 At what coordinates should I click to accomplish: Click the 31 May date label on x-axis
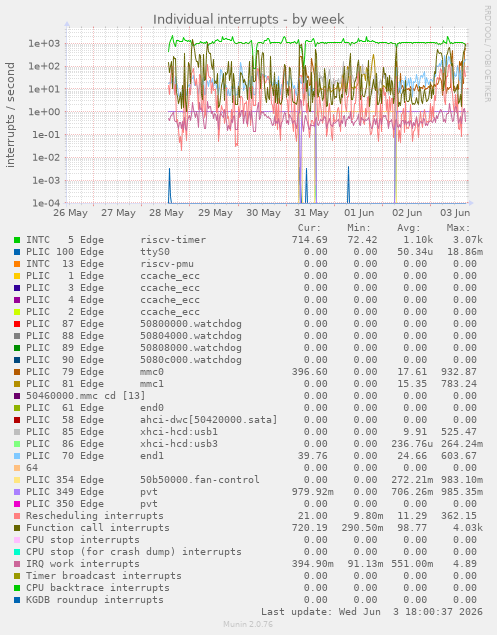[x=311, y=213]
